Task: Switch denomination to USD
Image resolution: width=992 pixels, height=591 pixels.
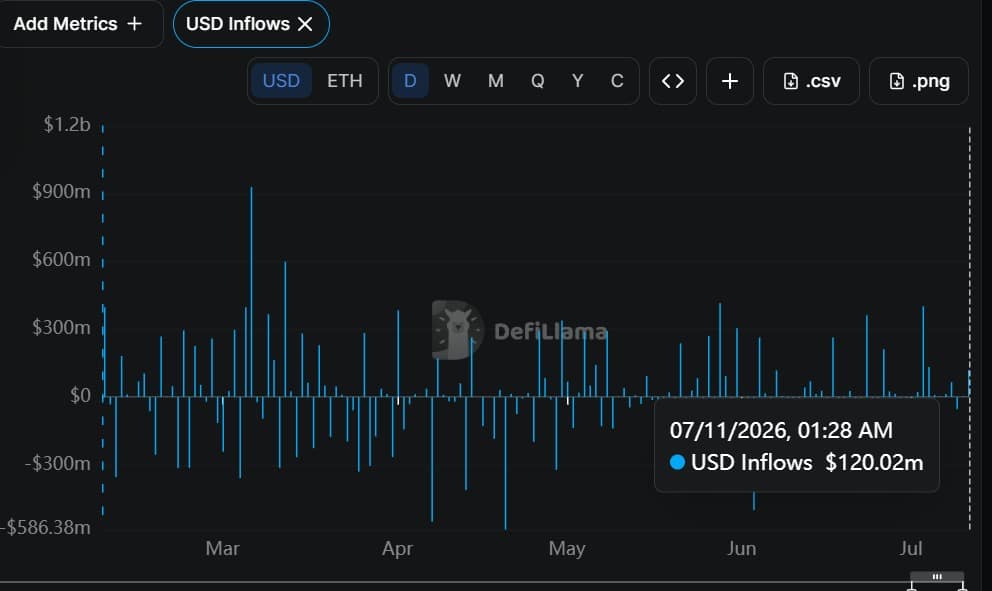Action: click(x=281, y=81)
